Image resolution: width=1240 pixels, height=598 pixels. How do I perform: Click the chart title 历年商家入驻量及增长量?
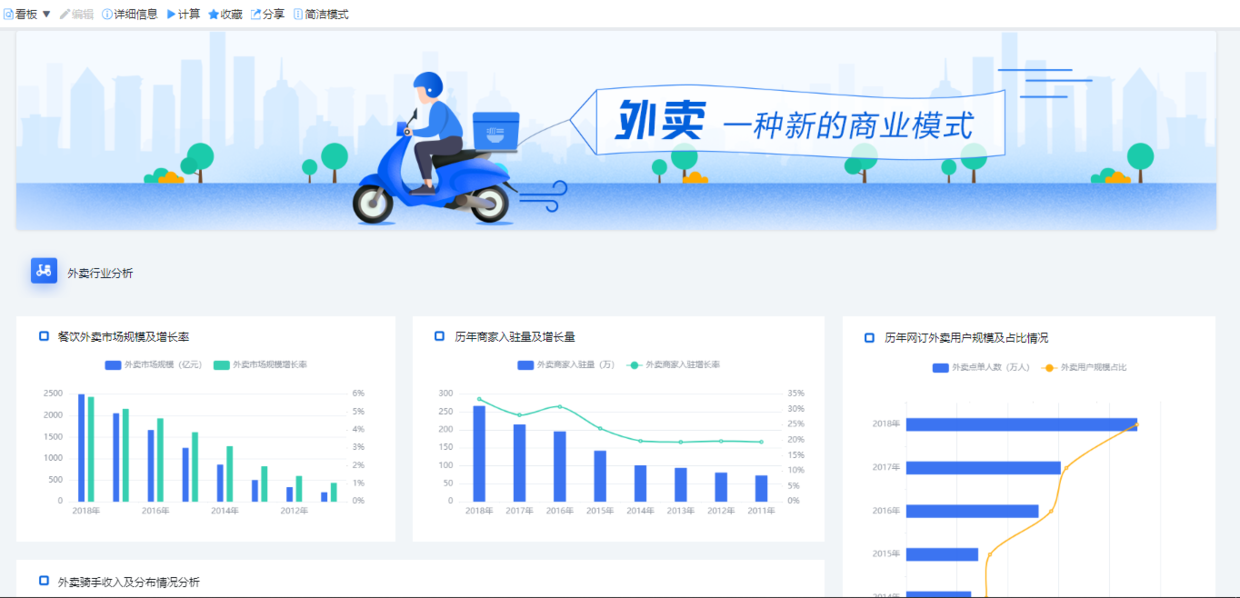pyautogui.click(x=515, y=337)
